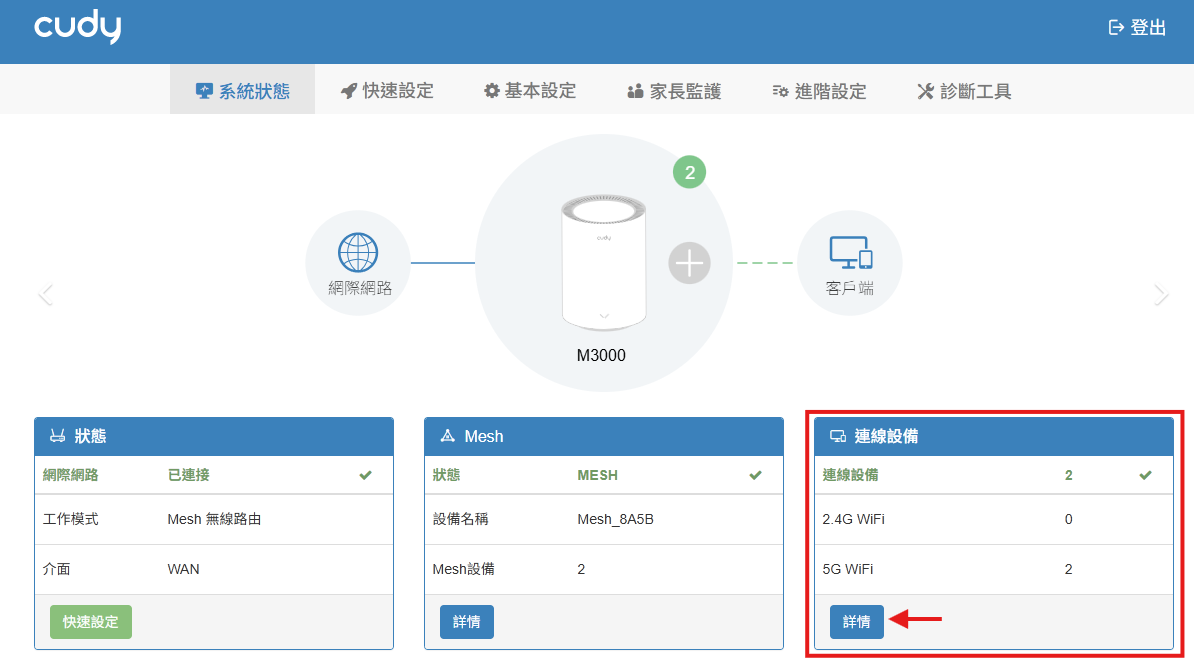This screenshot has height=663, width=1194.
Task: Open 詳情 in the Mesh panel
Action: click(467, 622)
